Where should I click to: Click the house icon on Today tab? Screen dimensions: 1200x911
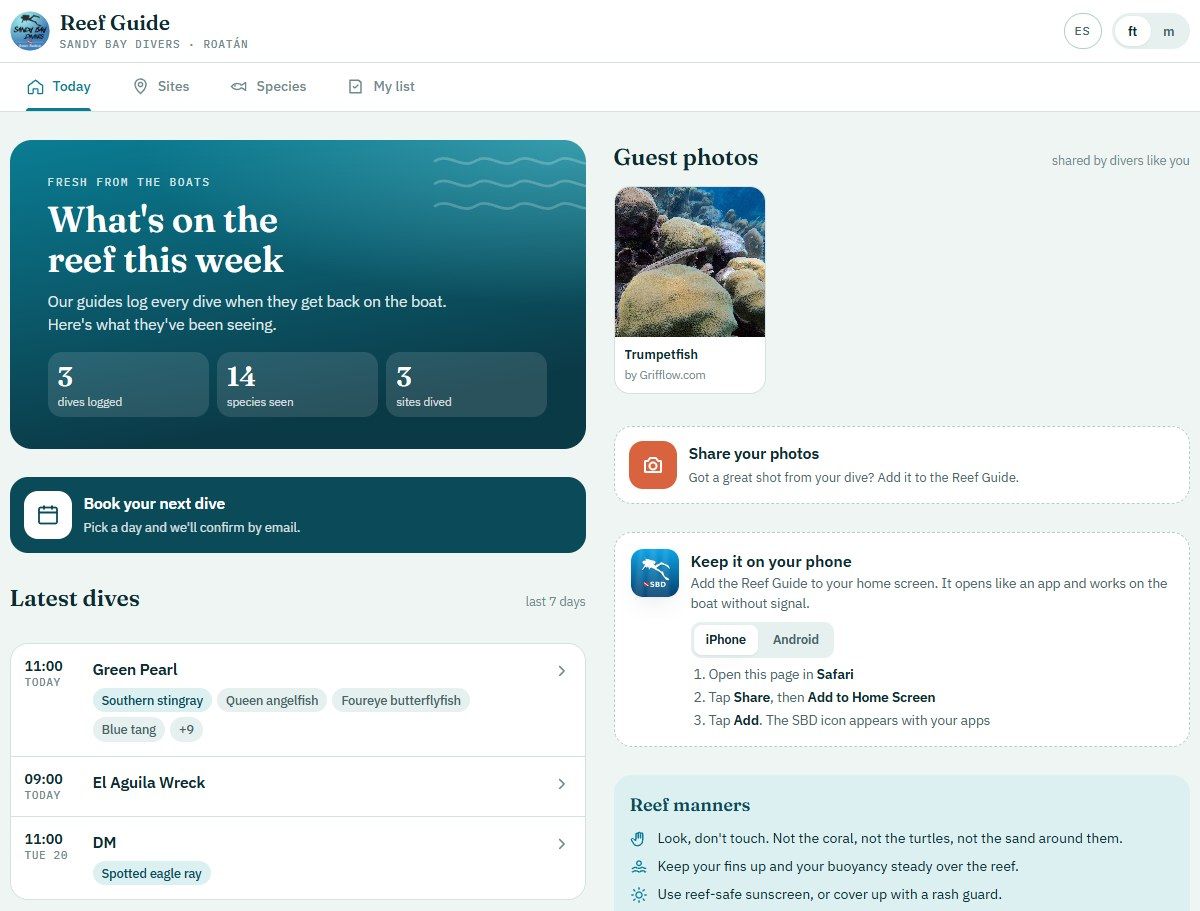pyautogui.click(x=36, y=87)
